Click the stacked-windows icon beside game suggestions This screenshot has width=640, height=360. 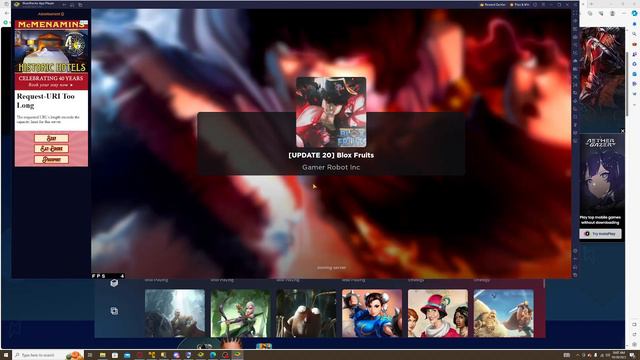click(114, 311)
